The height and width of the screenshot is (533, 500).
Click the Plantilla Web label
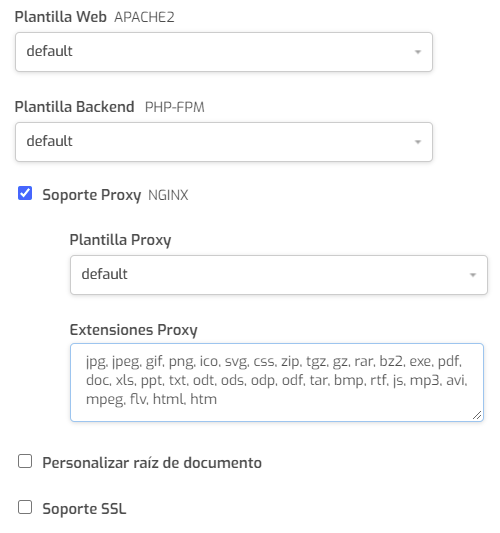[x=61, y=17]
